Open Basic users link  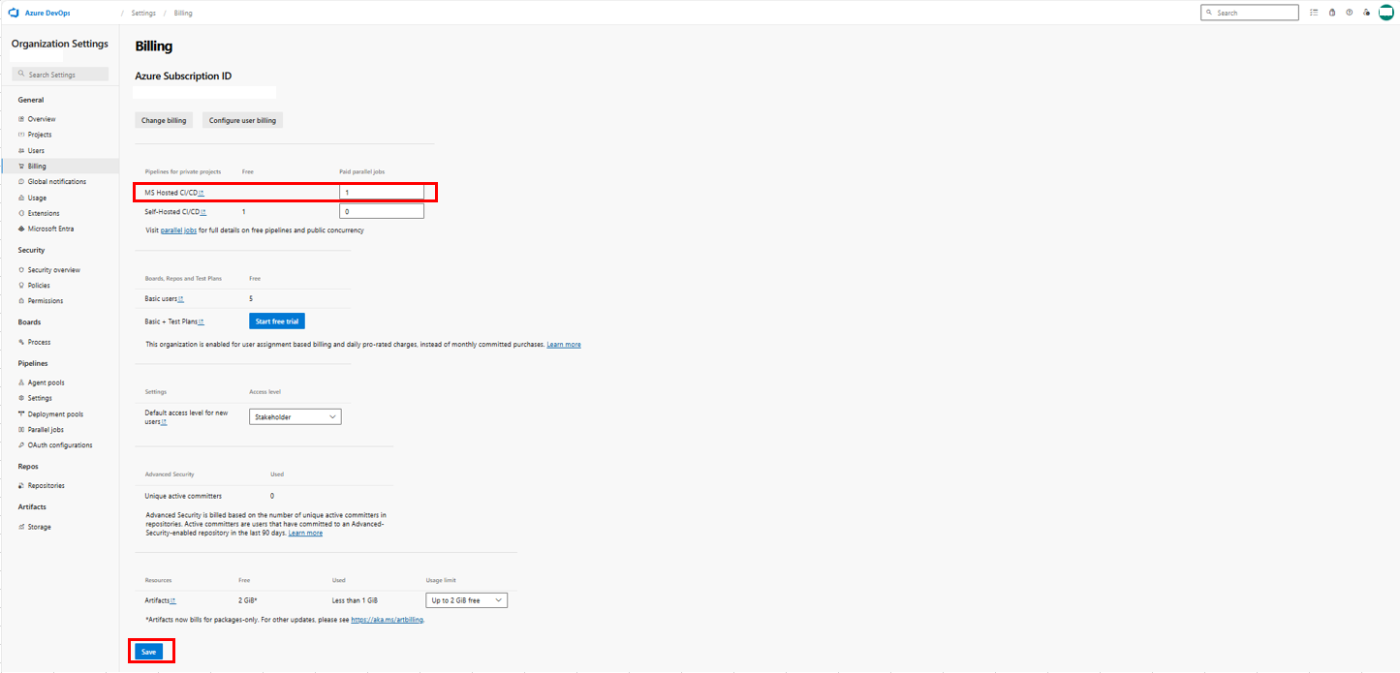180,298
